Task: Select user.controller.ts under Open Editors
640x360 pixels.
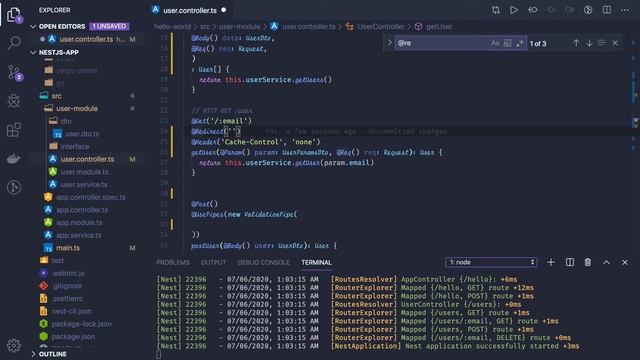Action: click(x=86, y=39)
